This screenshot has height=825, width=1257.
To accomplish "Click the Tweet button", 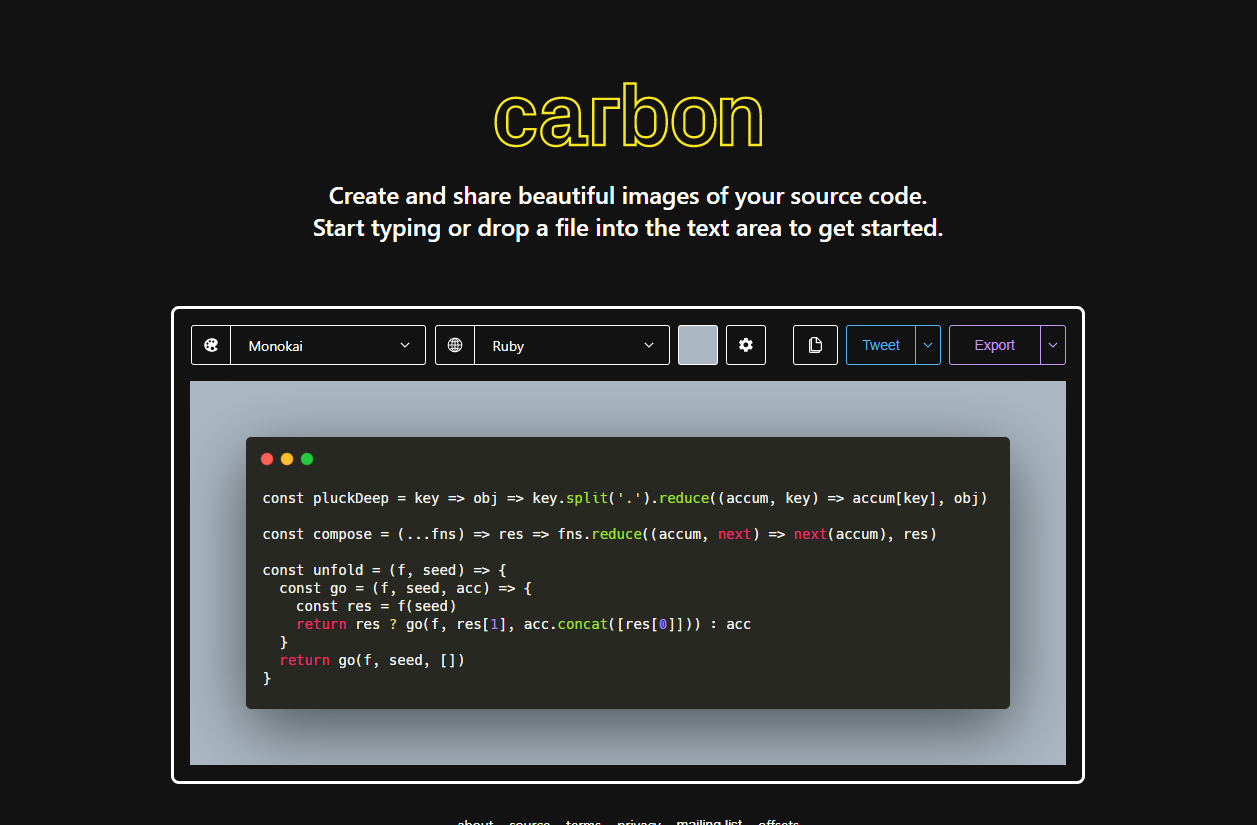I will 881,345.
